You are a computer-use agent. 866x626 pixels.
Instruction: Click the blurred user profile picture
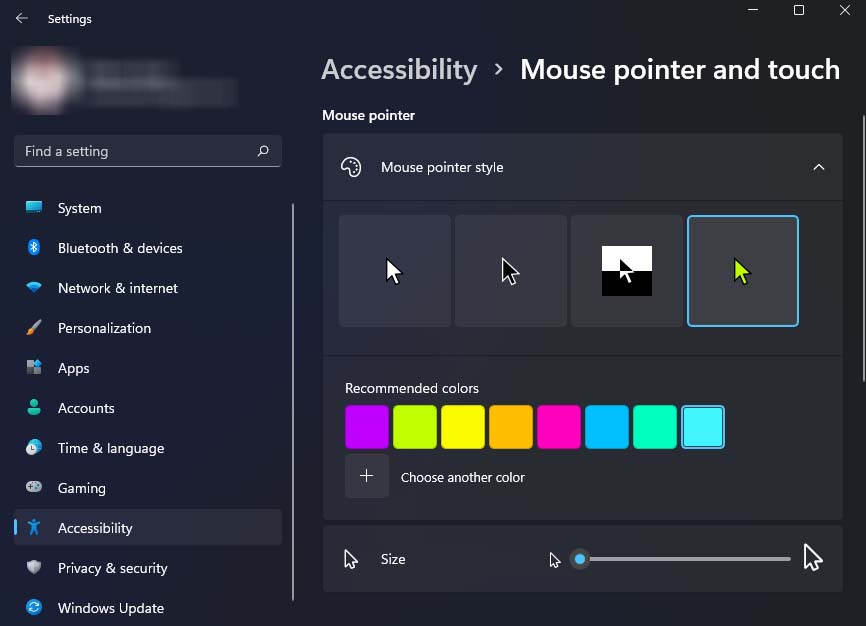pyautogui.click(x=44, y=80)
